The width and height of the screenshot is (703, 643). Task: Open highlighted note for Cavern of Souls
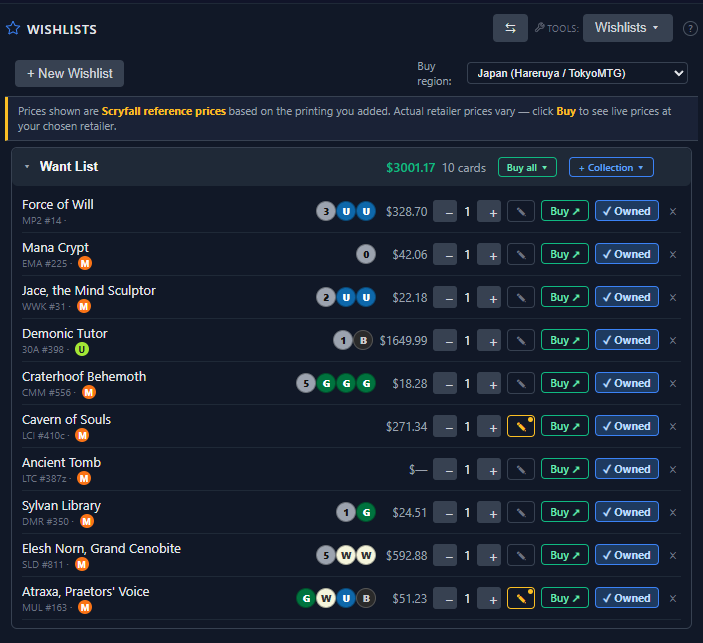coord(521,426)
